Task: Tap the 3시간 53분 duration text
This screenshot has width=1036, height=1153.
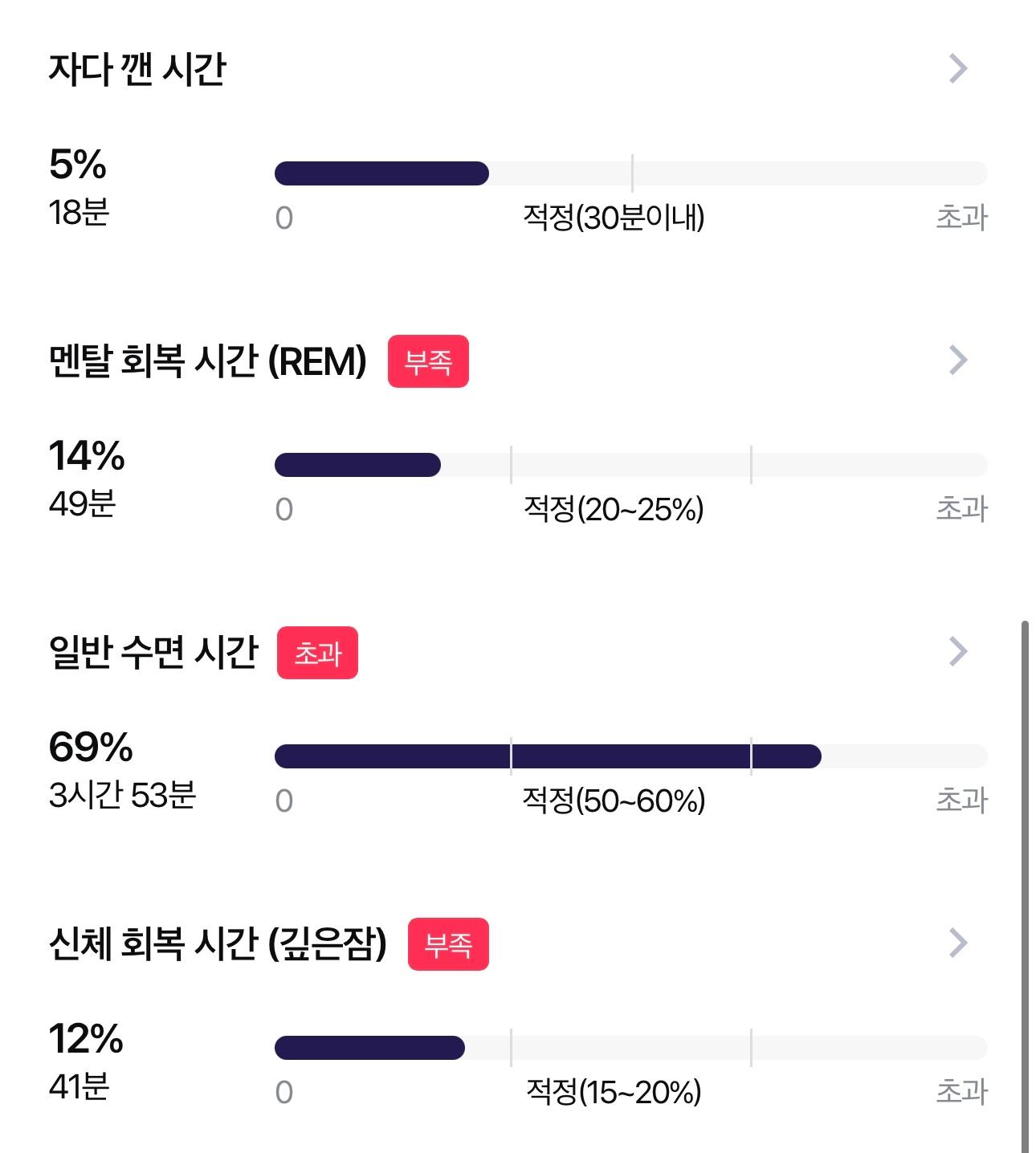Action: point(122,795)
